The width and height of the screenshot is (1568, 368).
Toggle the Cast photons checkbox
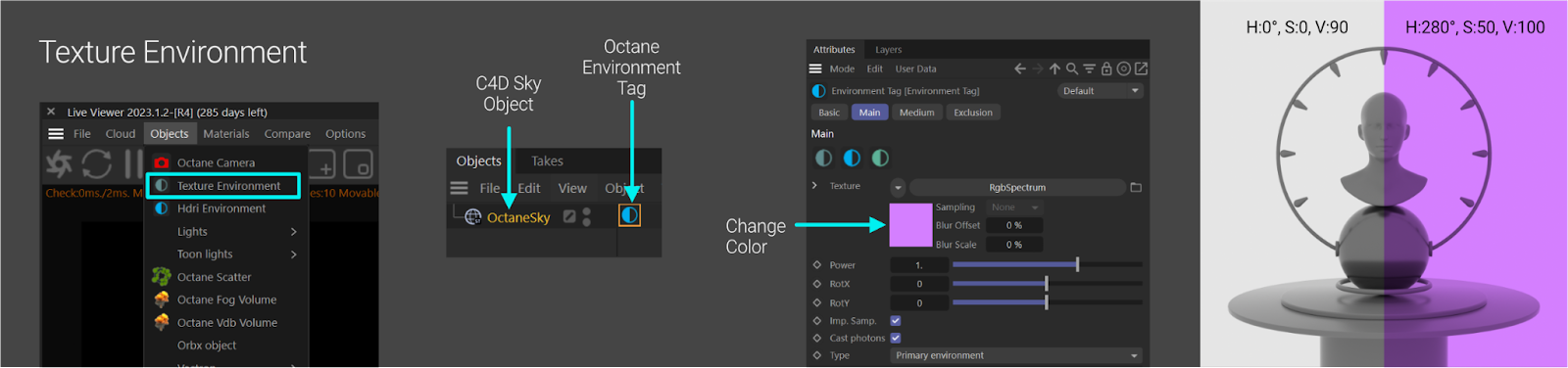coord(895,338)
